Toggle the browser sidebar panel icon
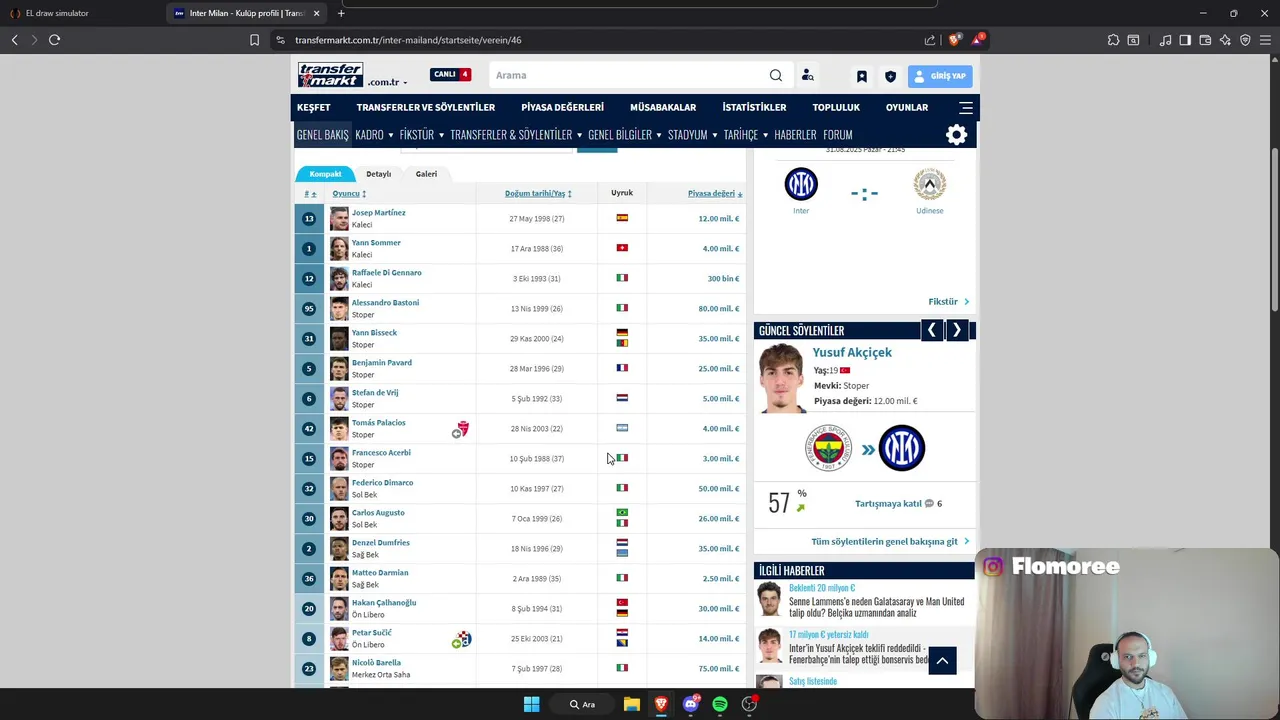This screenshot has width=1280, height=720. coord(1185,40)
